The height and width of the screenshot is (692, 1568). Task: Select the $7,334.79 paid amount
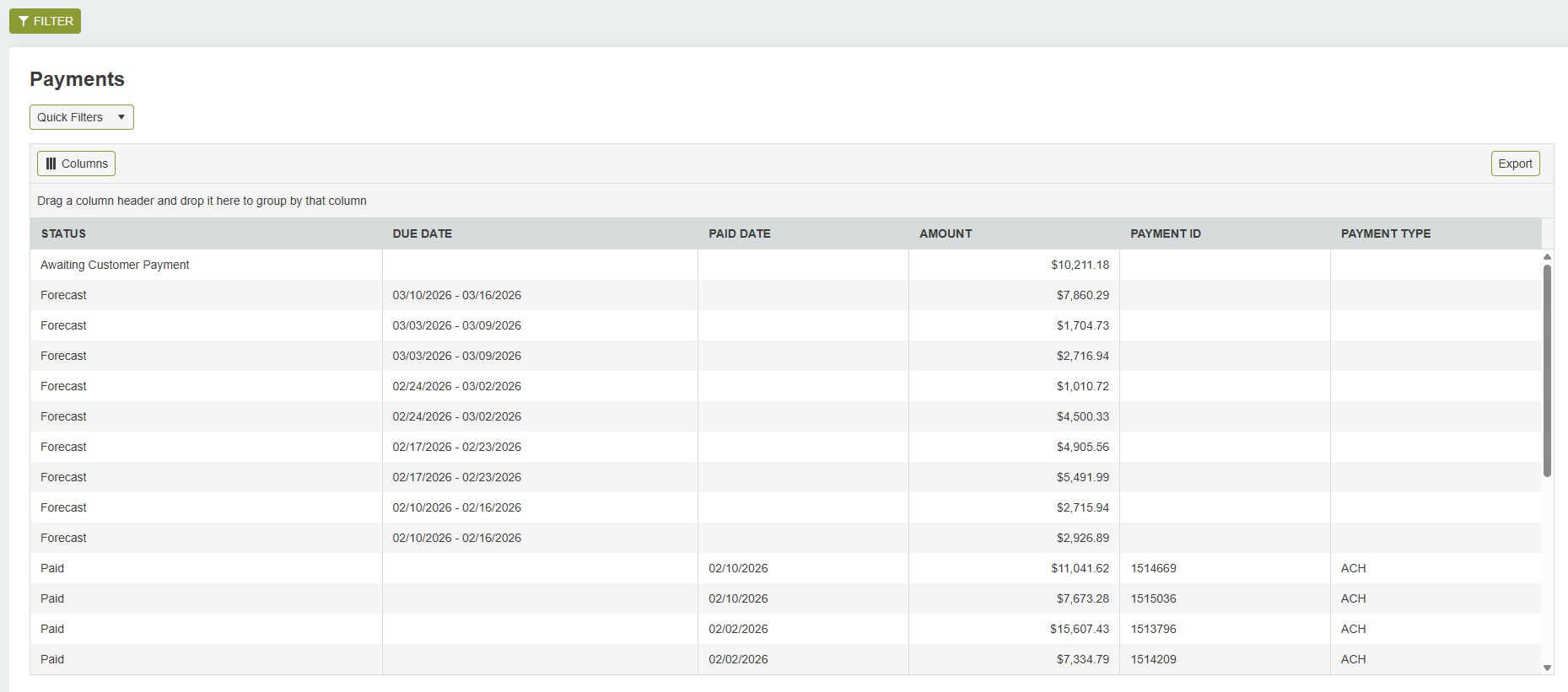coord(1083,659)
